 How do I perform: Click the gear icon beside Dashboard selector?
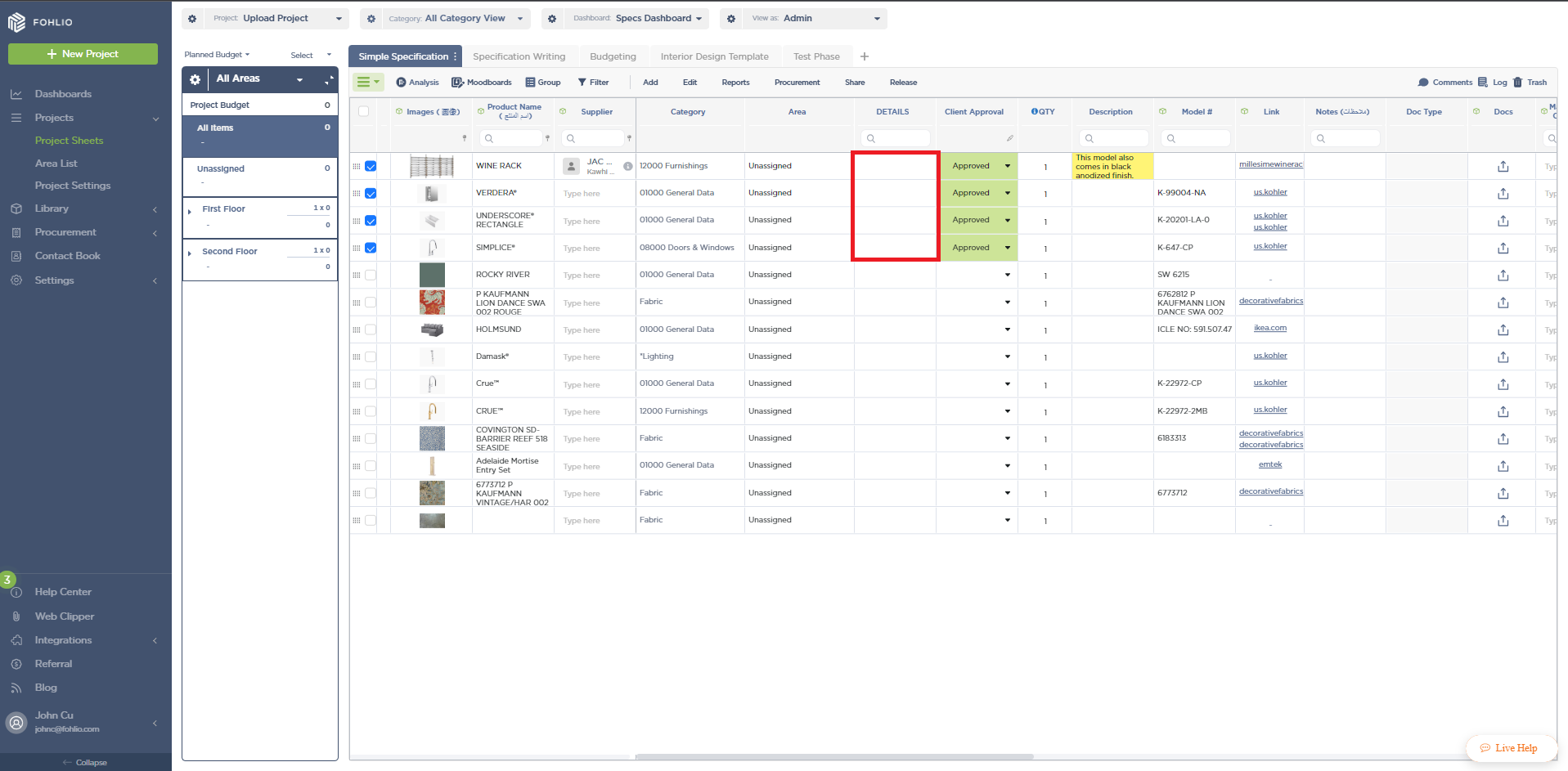tap(552, 19)
